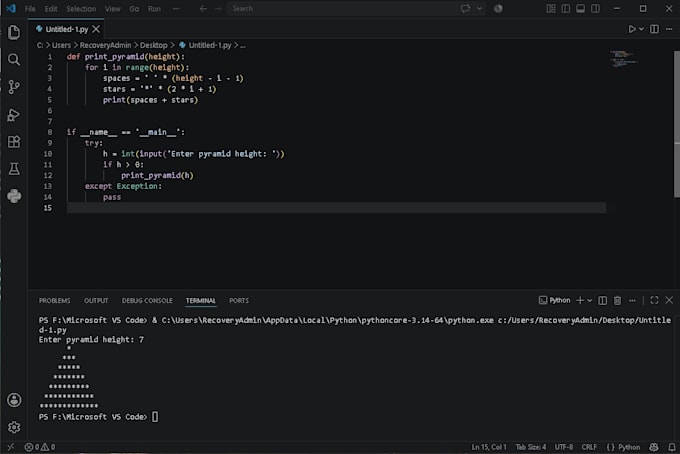Open editor More Actions ellipsis
The height and width of the screenshot is (454, 680).
coord(669,29)
